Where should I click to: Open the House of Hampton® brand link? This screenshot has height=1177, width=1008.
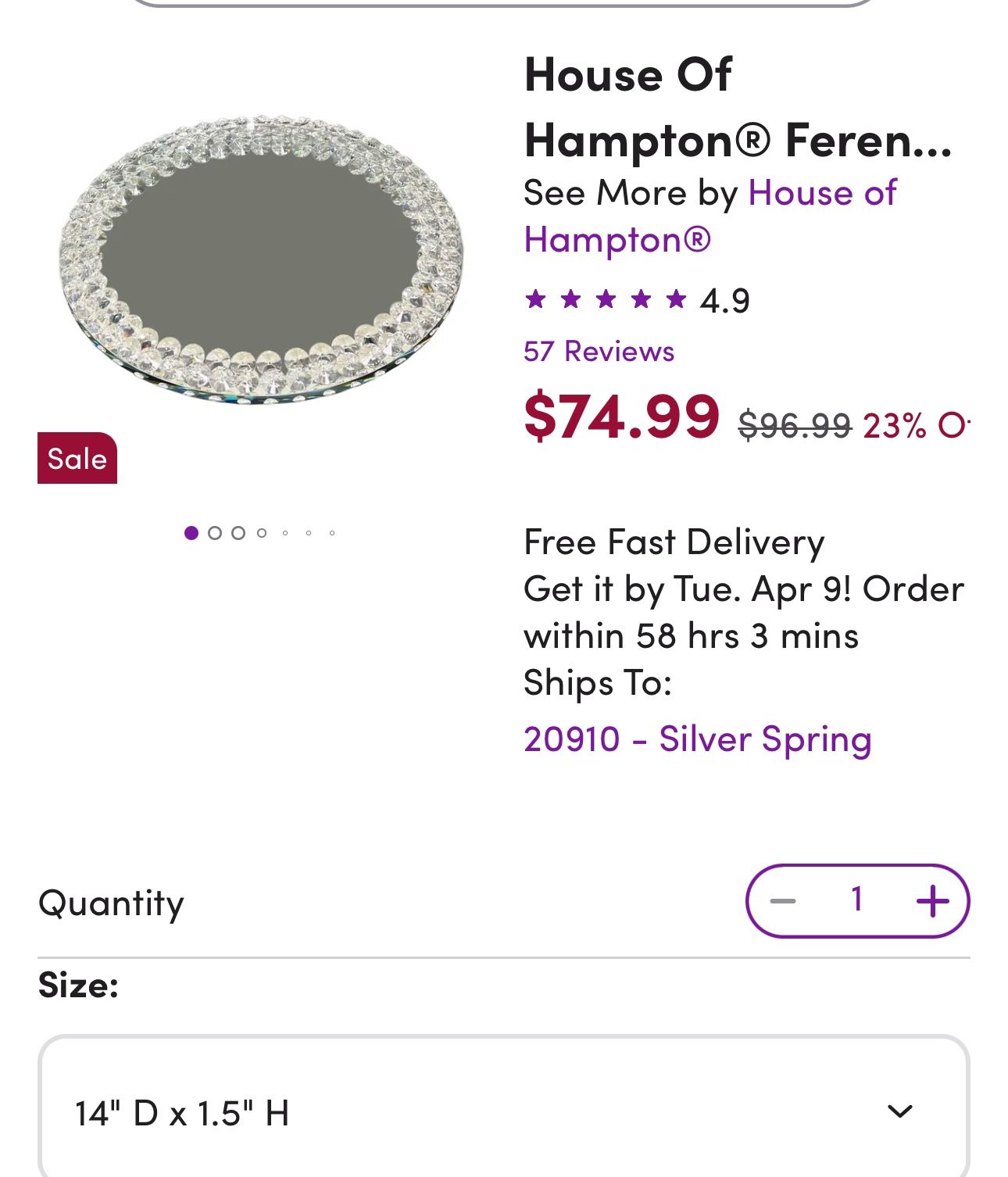point(710,216)
